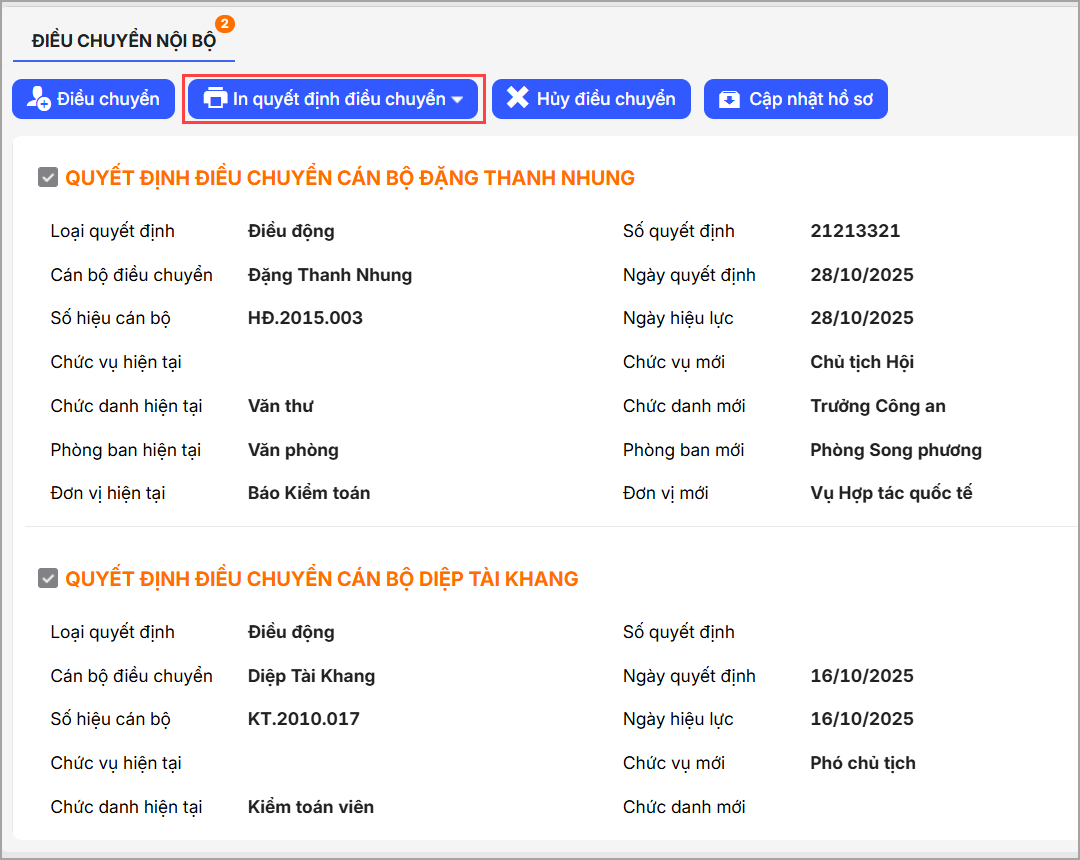Uncheck the Đặng Thanh Nhung decision checkbox
The image size is (1080, 860).
point(47,178)
